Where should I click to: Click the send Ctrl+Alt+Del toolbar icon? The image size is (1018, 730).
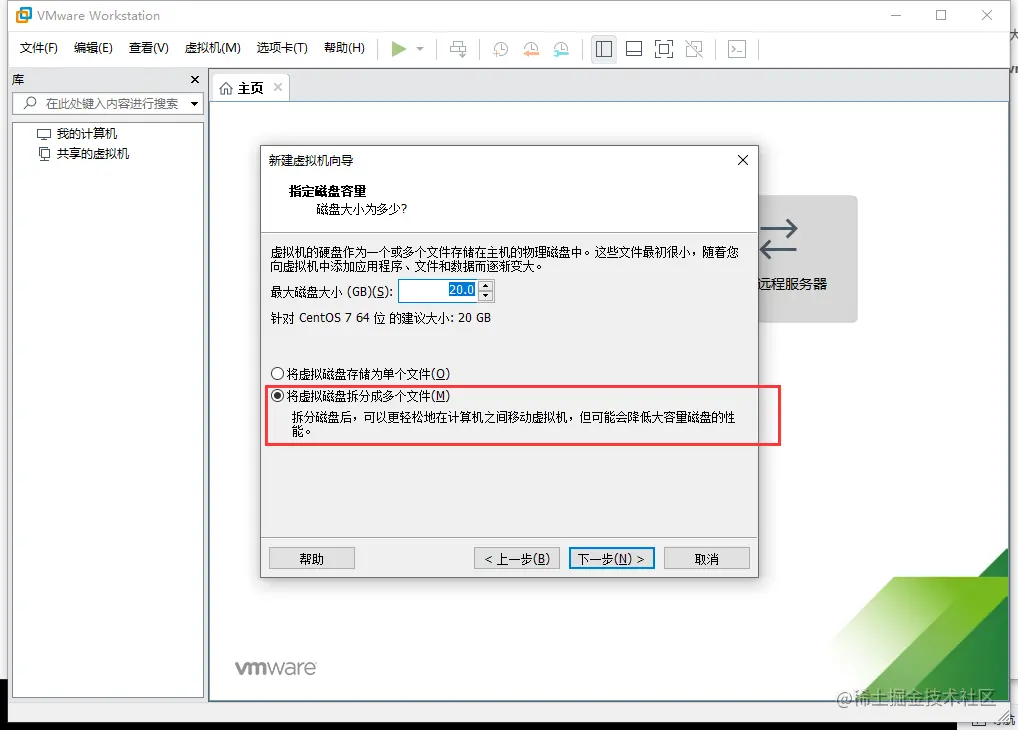click(458, 49)
